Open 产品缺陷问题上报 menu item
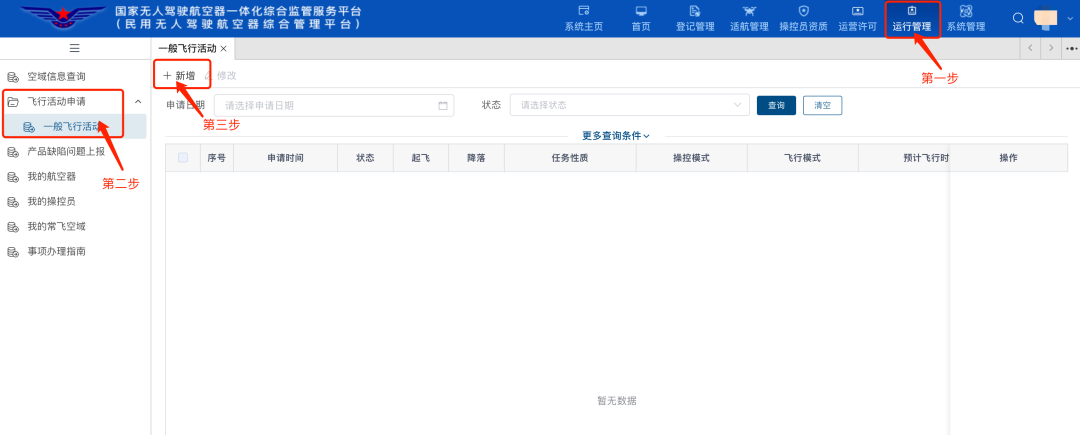Screen dimensions: 1080x435 [x=66, y=151]
